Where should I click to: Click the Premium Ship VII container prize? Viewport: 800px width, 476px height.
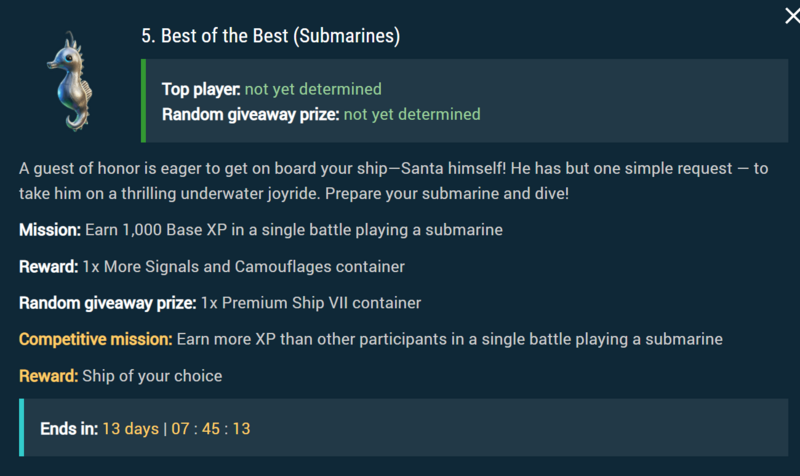[x=311, y=303]
